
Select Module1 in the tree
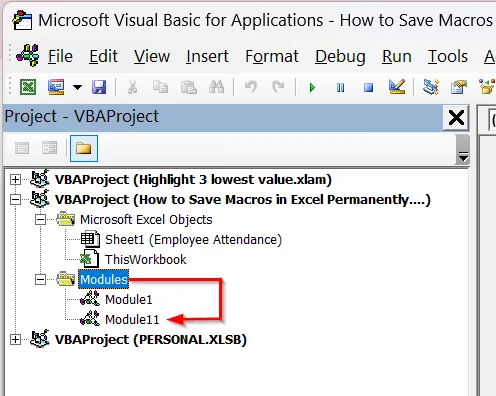pyautogui.click(x=129, y=300)
